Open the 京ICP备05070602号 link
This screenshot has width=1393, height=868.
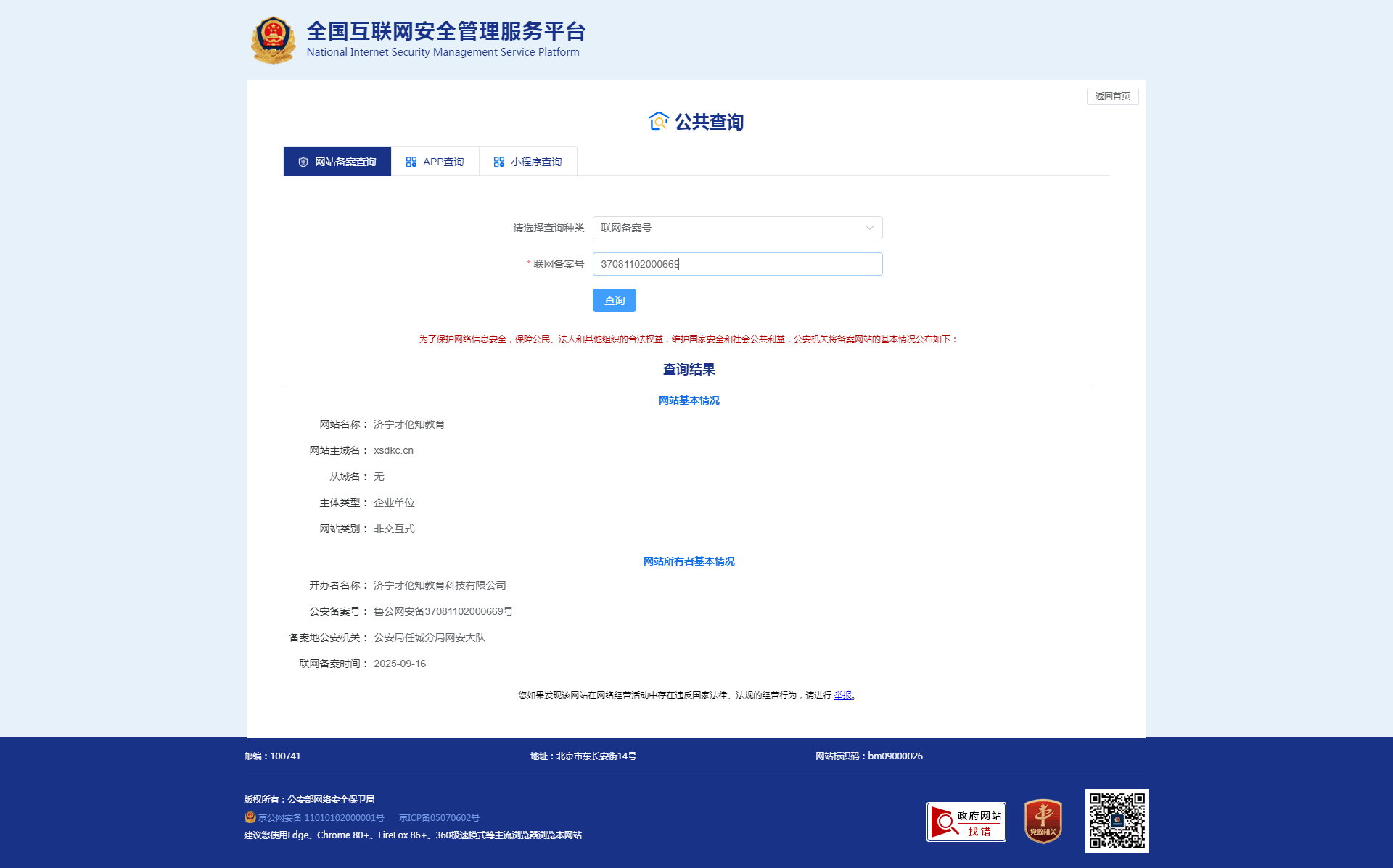439,817
